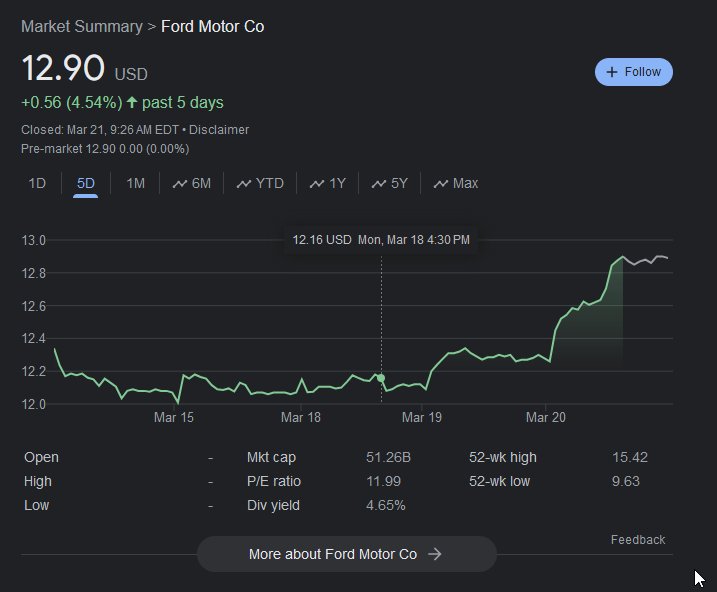The image size is (717, 592).
Task: Open the Disclaimer link
Action: pos(219,130)
